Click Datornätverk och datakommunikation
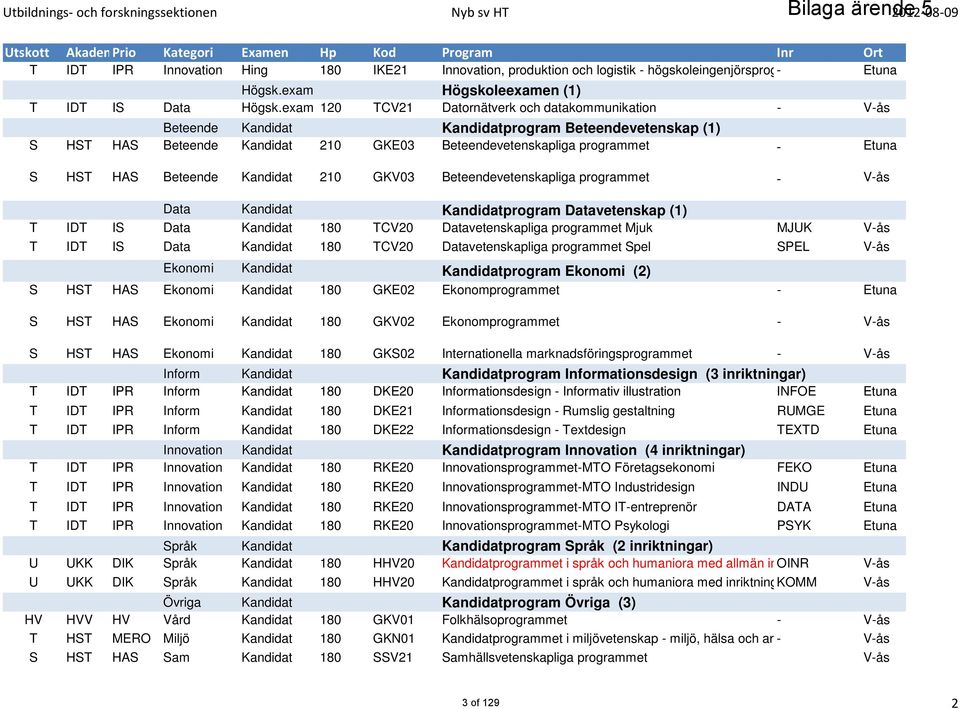The height and width of the screenshot is (709, 960). (549, 108)
